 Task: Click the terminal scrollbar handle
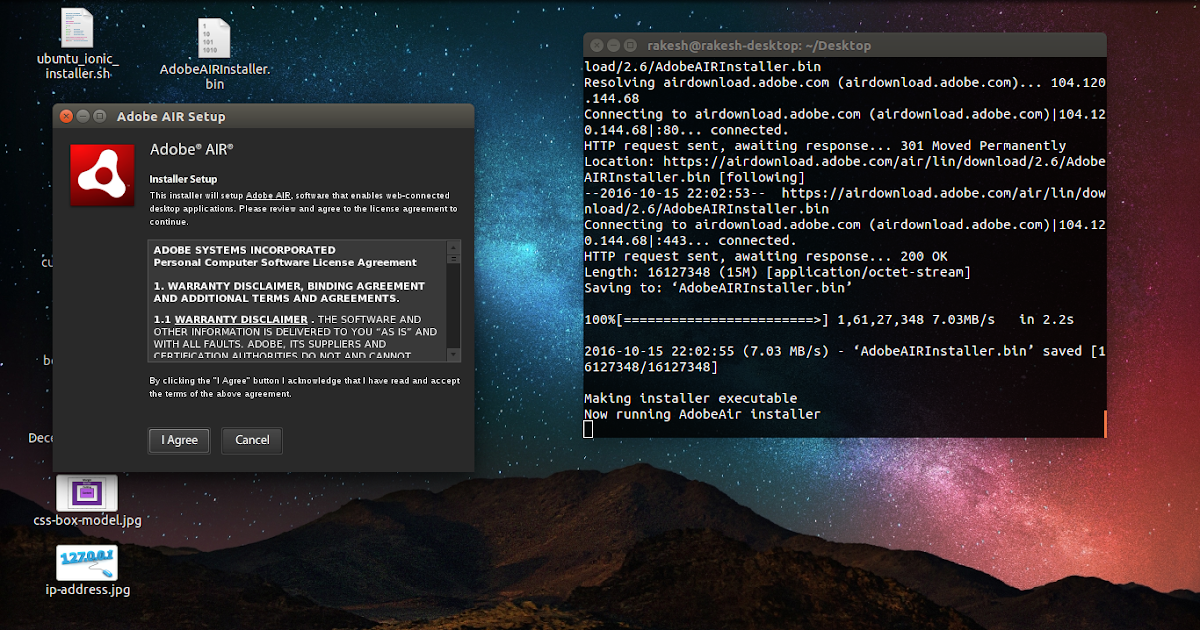tap(1105, 423)
